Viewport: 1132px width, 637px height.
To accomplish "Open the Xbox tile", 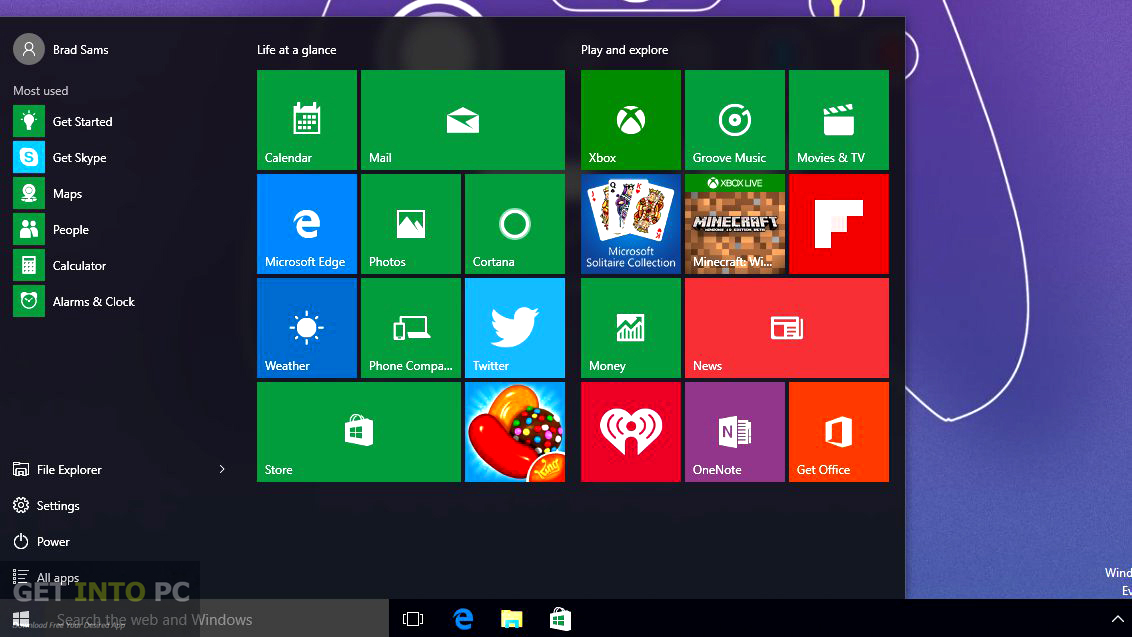I will click(631, 120).
